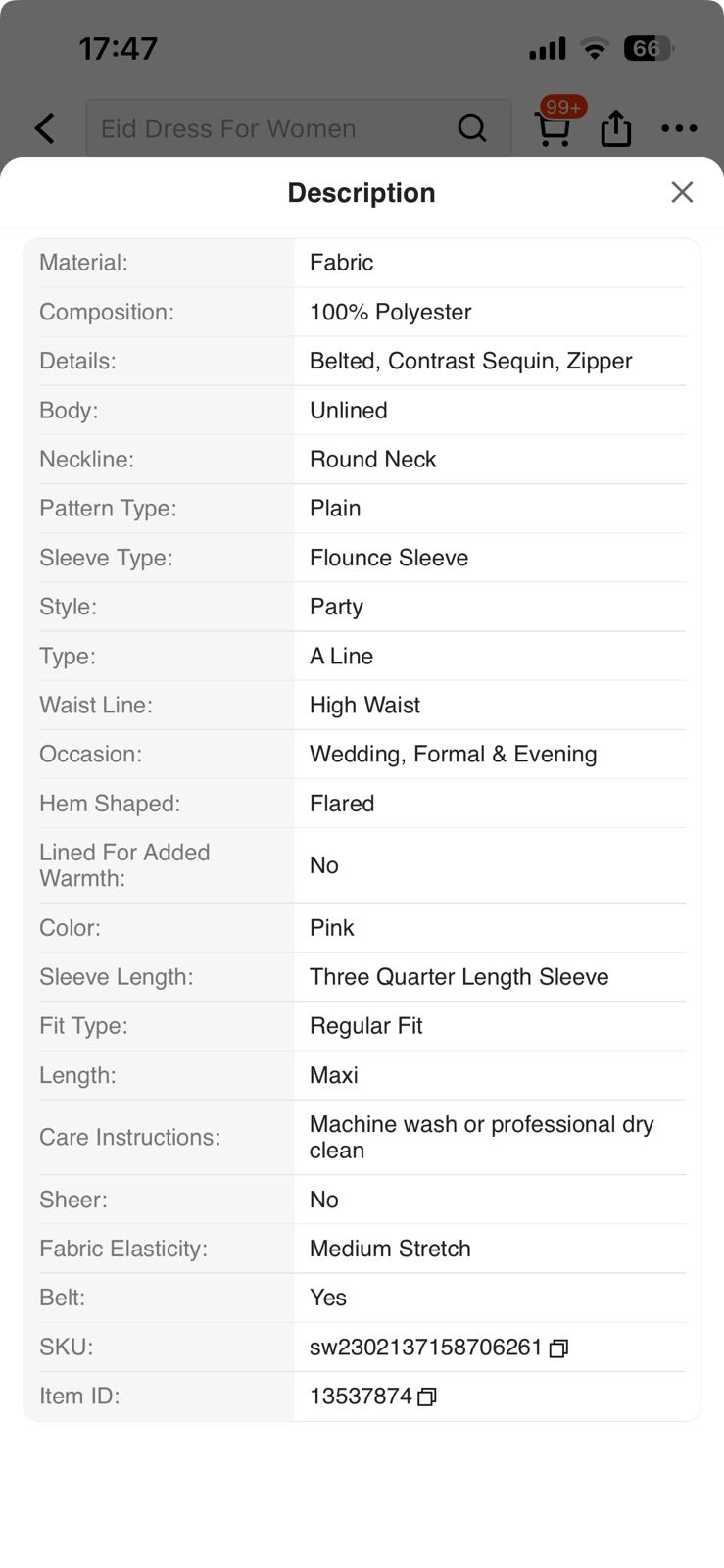Copy the SKU number
Screen dimensions: 724x1568
558,1348
